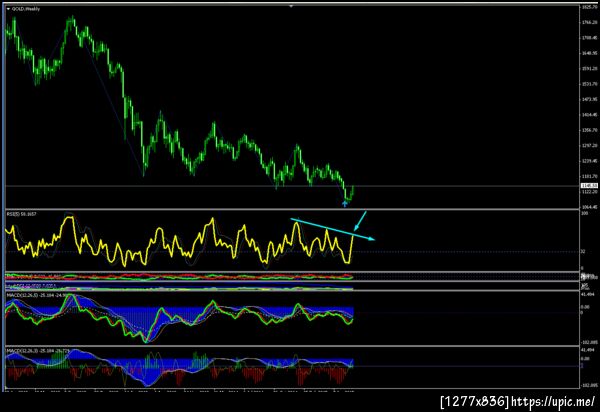
Task: Select the blue arrow marker below the price low
Action: point(344,204)
